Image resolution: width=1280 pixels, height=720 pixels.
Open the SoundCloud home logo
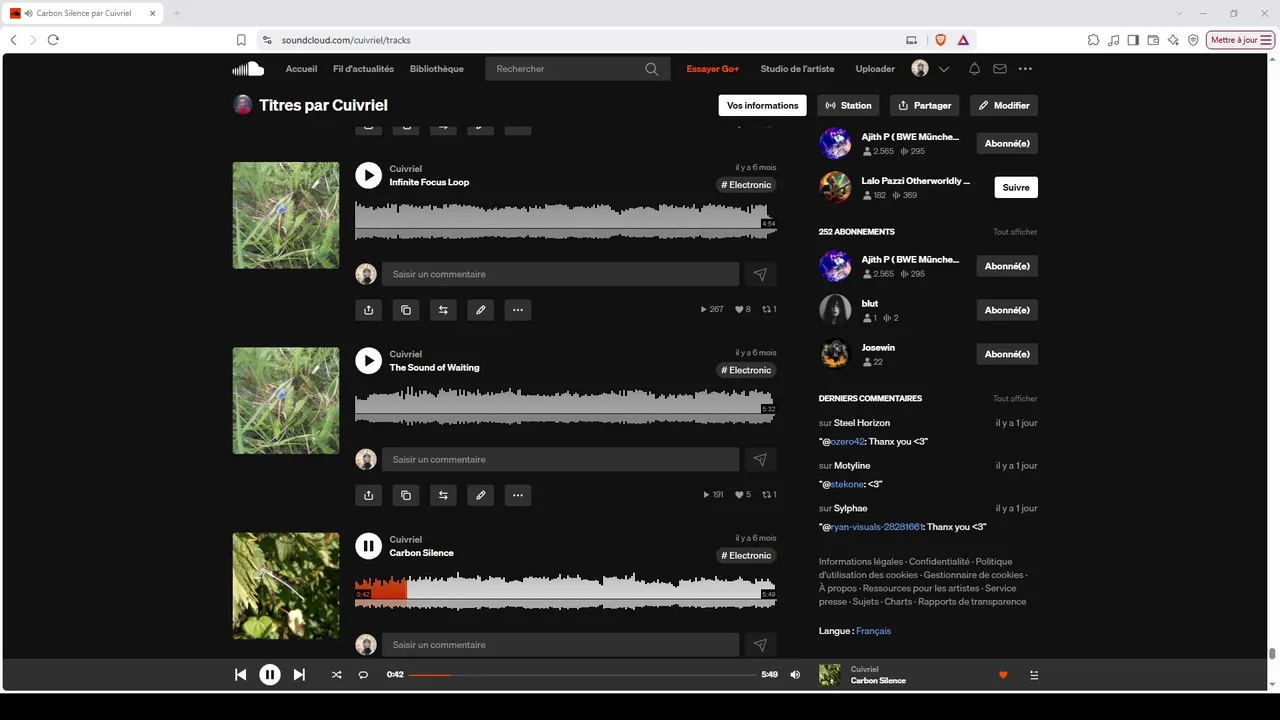click(x=248, y=69)
